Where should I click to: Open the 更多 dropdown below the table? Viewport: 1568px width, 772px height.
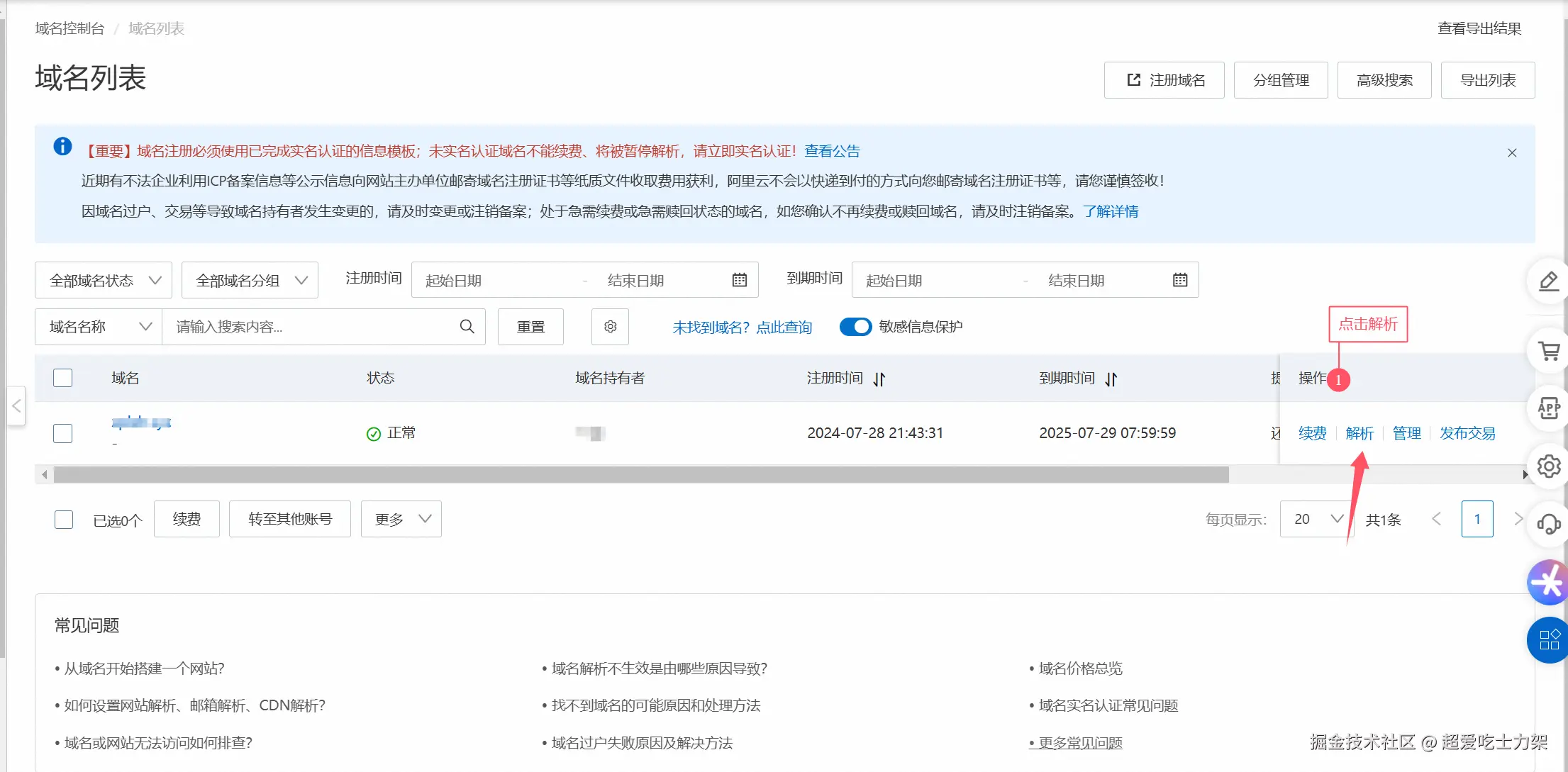[401, 519]
